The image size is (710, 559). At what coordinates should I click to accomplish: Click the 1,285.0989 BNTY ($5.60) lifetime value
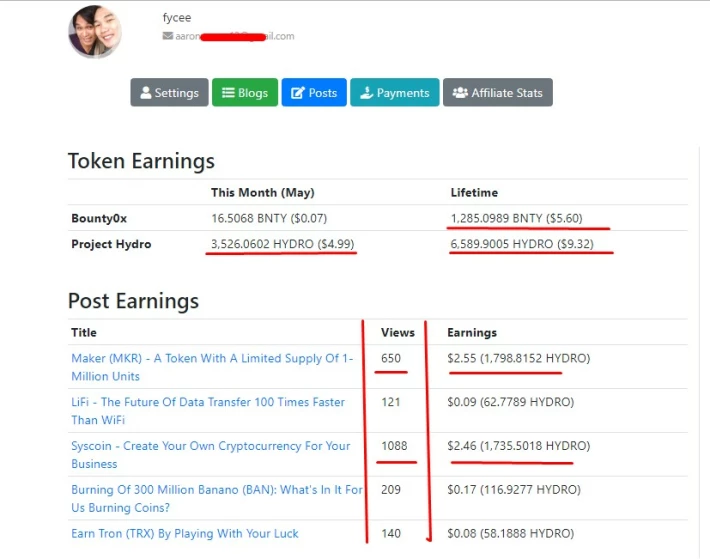[x=516, y=219]
